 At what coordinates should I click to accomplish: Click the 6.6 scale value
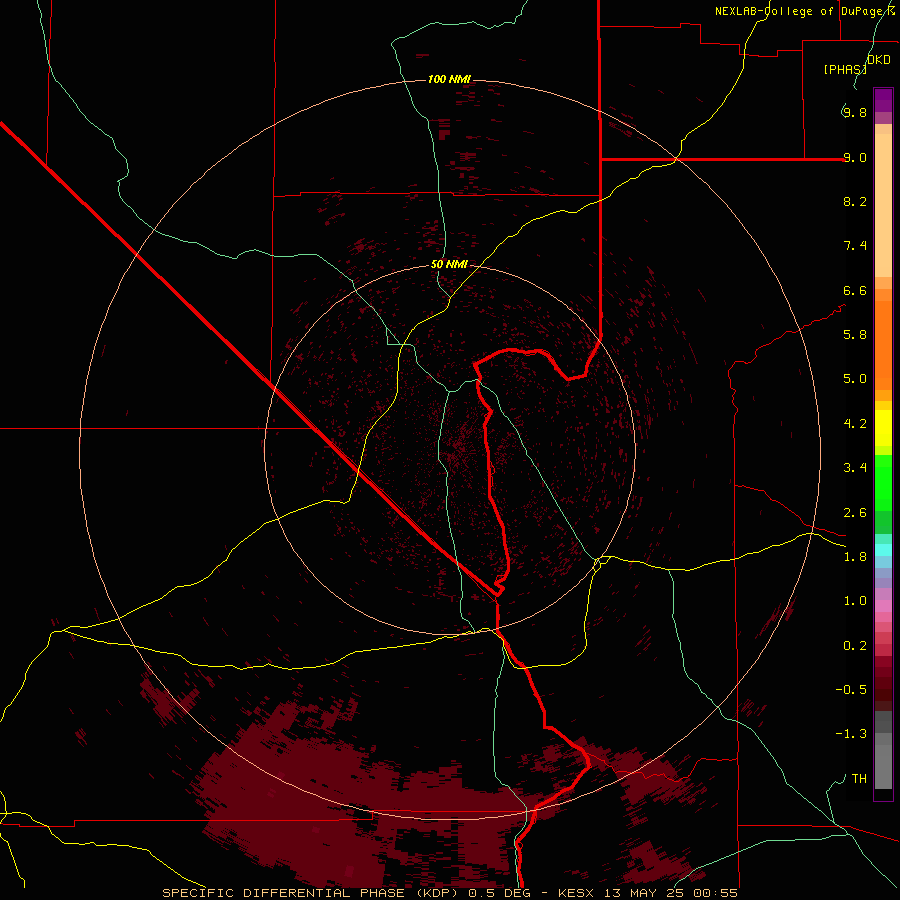[855, 290]
